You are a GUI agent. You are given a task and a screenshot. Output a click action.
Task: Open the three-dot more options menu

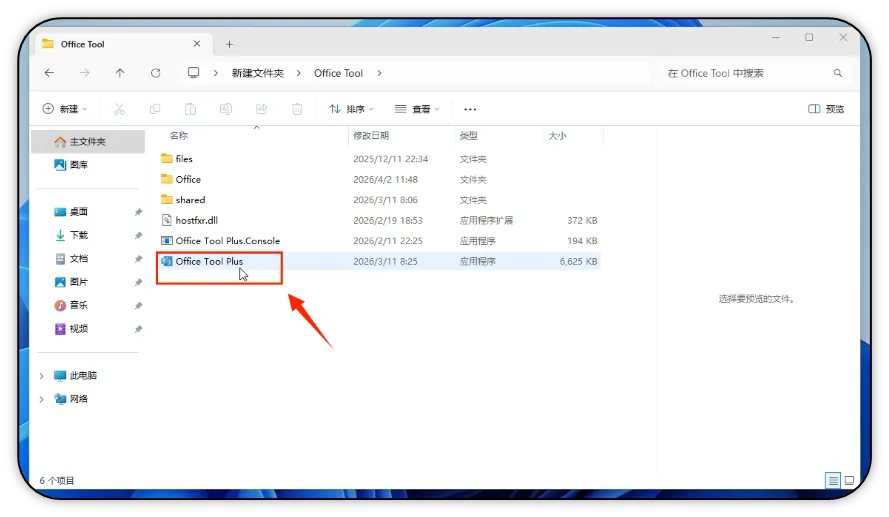[470, 109]
